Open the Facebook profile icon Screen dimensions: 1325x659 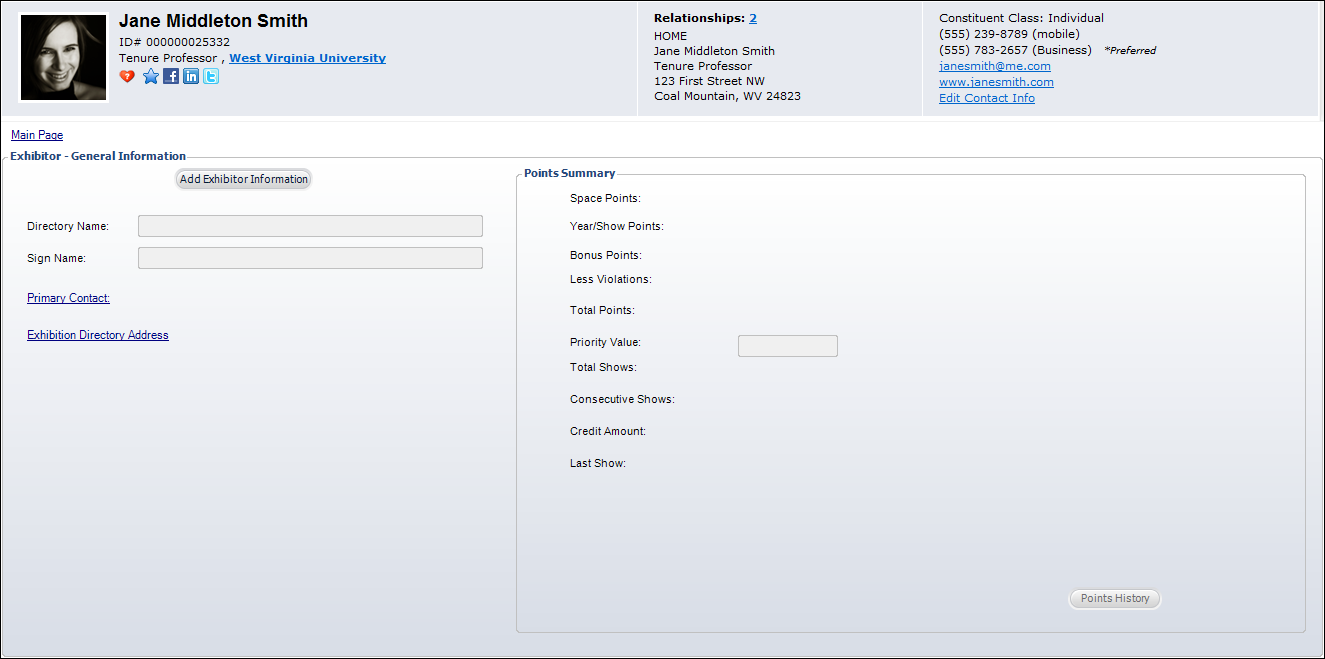coord(171,76)
